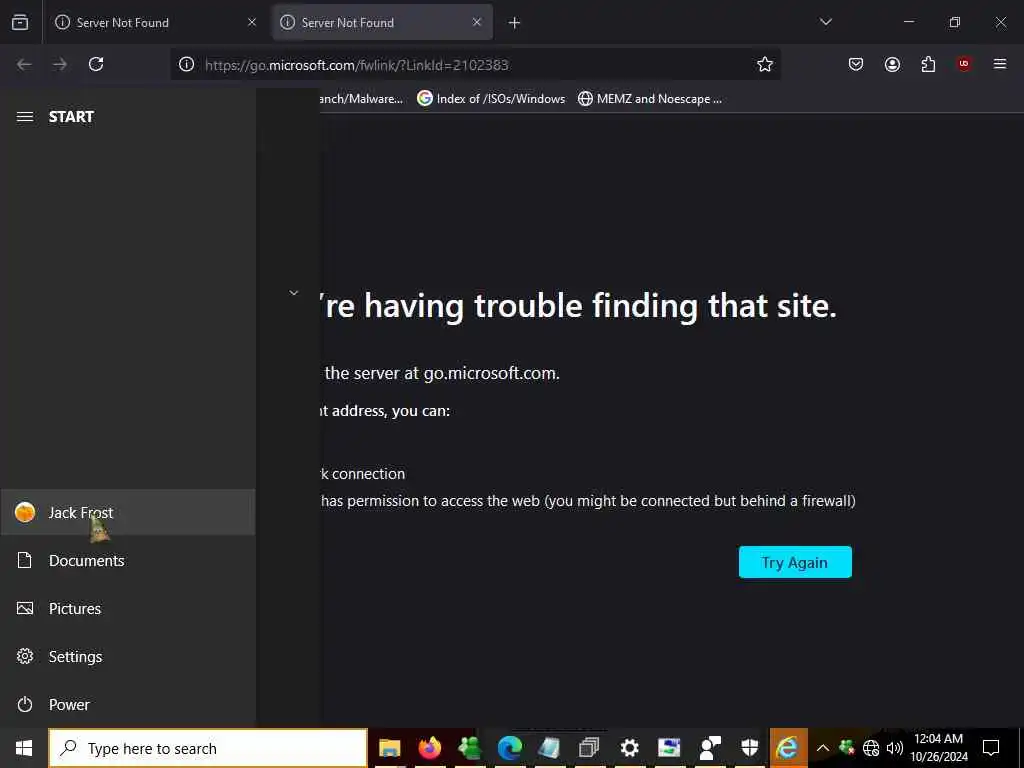Image resolution: width=1024 pixels, height=768 pixels.
Task: Open Internet Explorer from the taskbar
Action: coord(788,748)
